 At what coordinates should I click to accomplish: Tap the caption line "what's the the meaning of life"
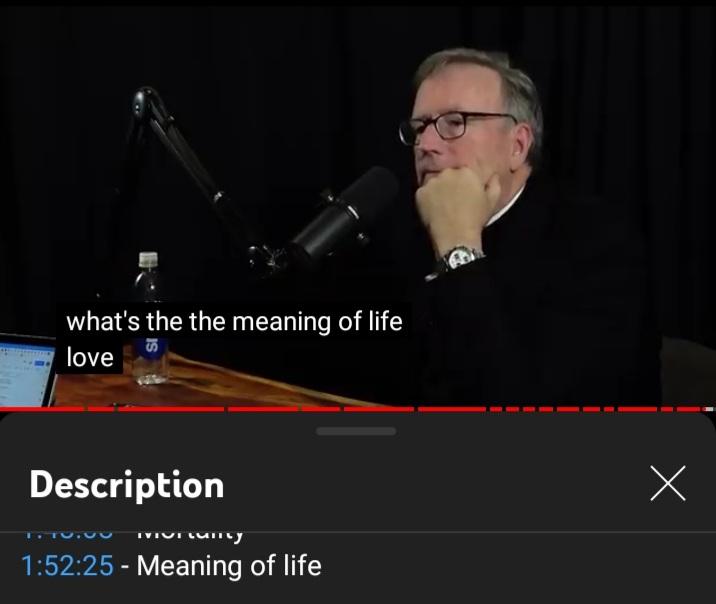click(x=234, y=321)
